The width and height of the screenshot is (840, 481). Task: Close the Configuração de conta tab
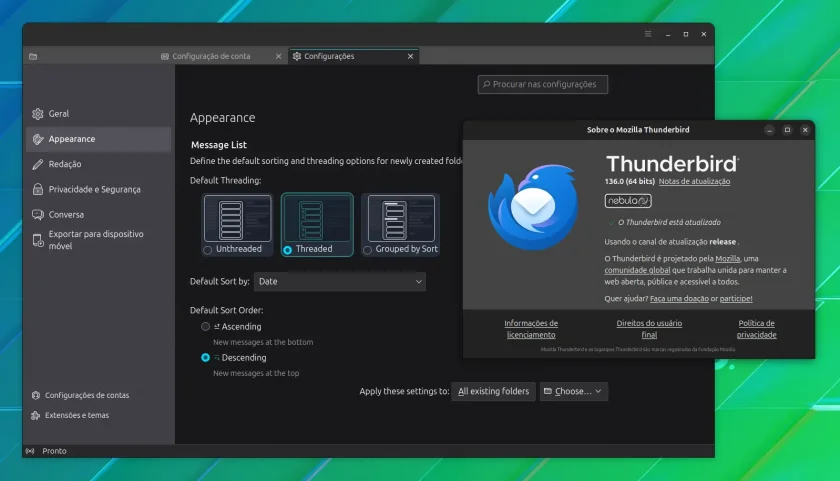[x=278, y=56]
